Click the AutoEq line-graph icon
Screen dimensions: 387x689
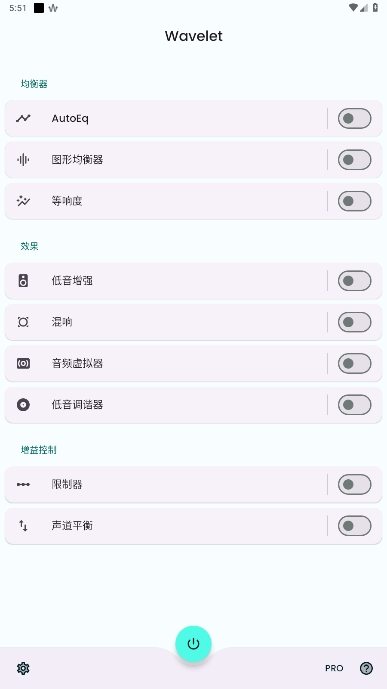pos(23,118)
